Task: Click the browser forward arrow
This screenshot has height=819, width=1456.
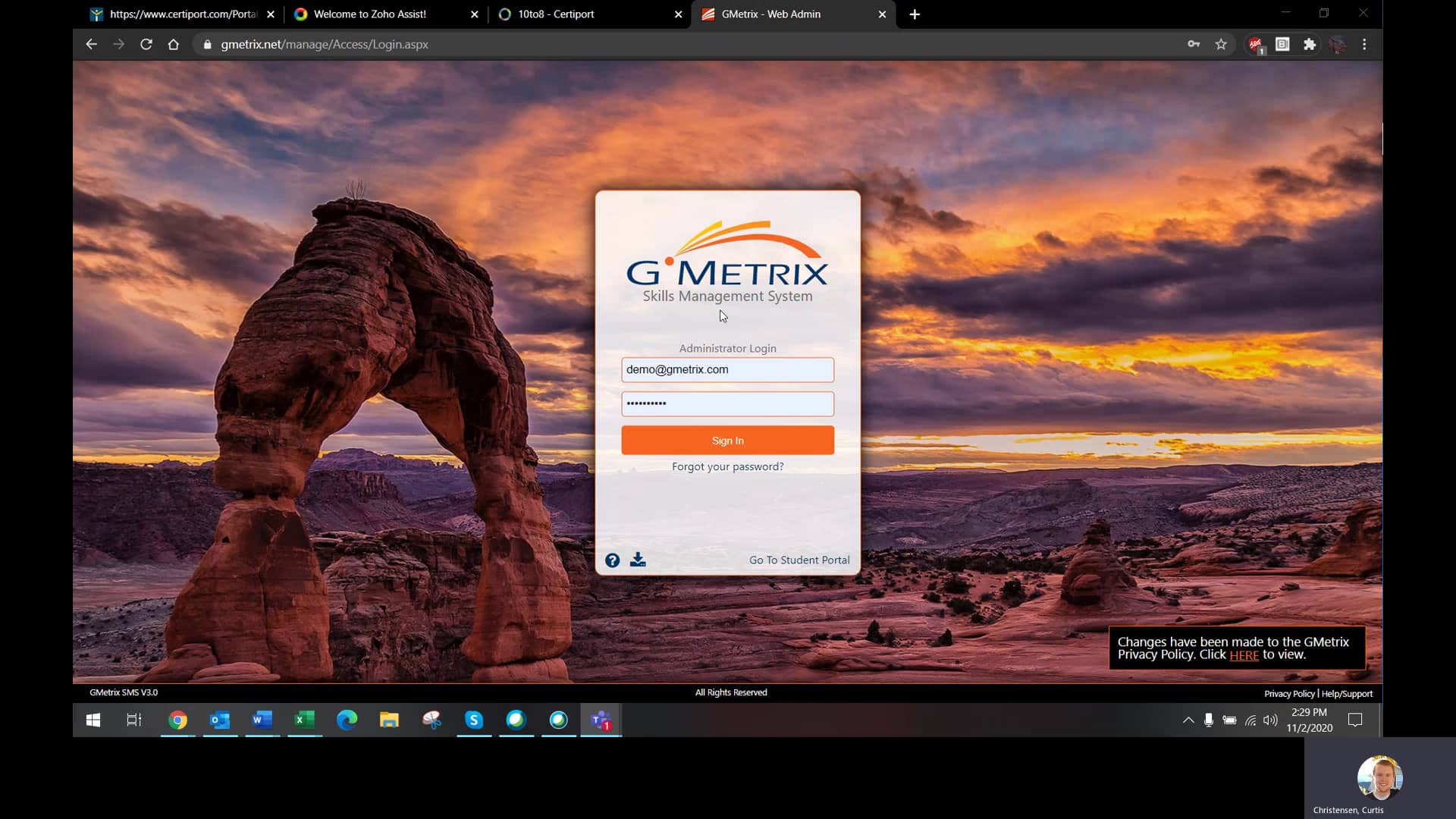Action: pos(118,45)
